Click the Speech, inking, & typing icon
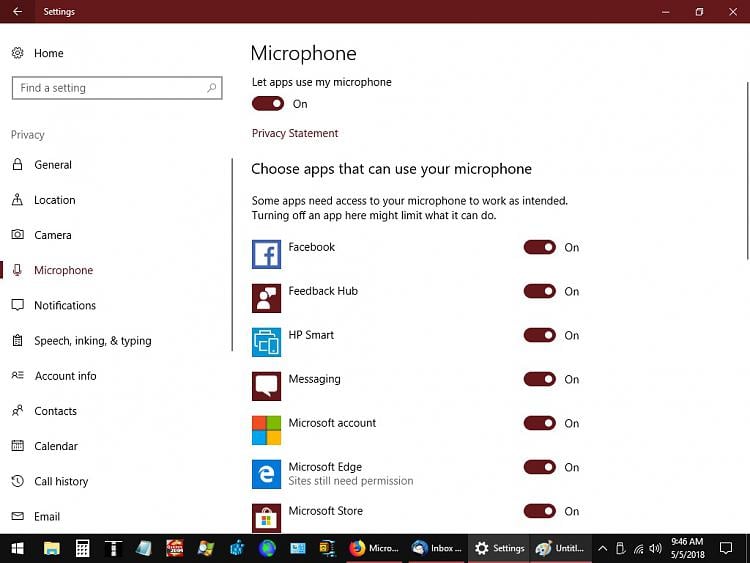750x563 pixels. (x=18, y=340)
